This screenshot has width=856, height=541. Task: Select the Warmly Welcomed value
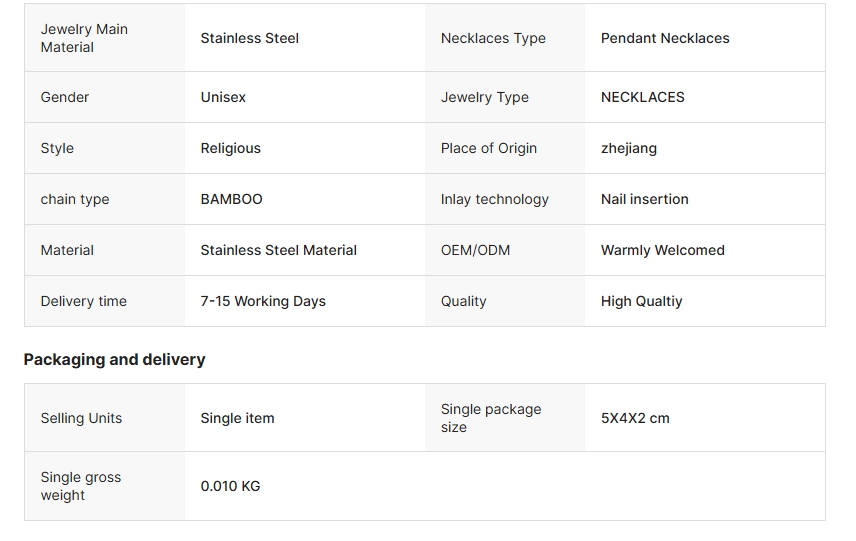click(662, 250)
